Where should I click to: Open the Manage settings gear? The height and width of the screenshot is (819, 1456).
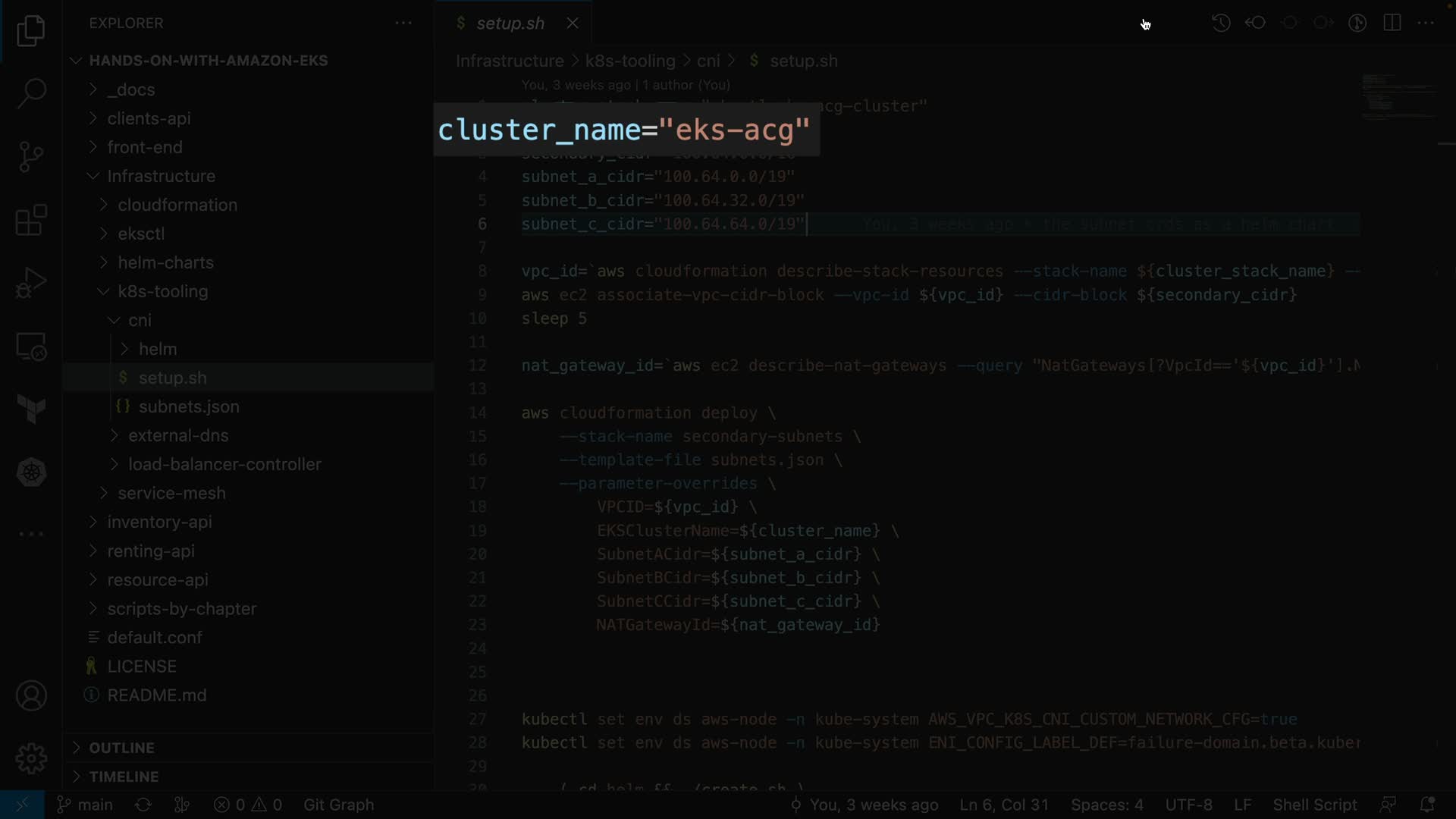point(31,758)
